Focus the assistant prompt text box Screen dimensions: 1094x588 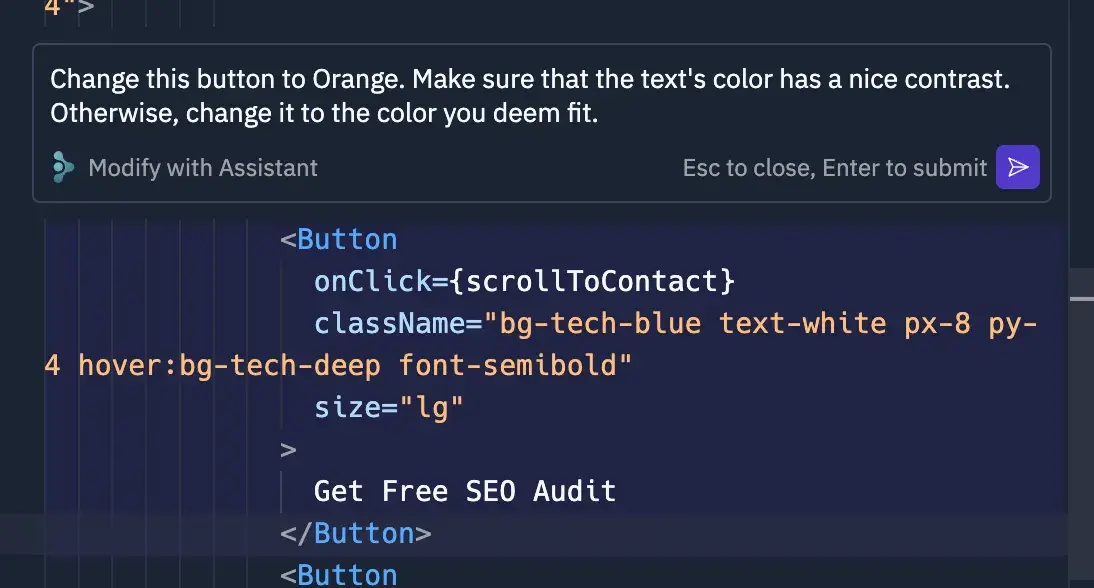[x=540, y=96]
